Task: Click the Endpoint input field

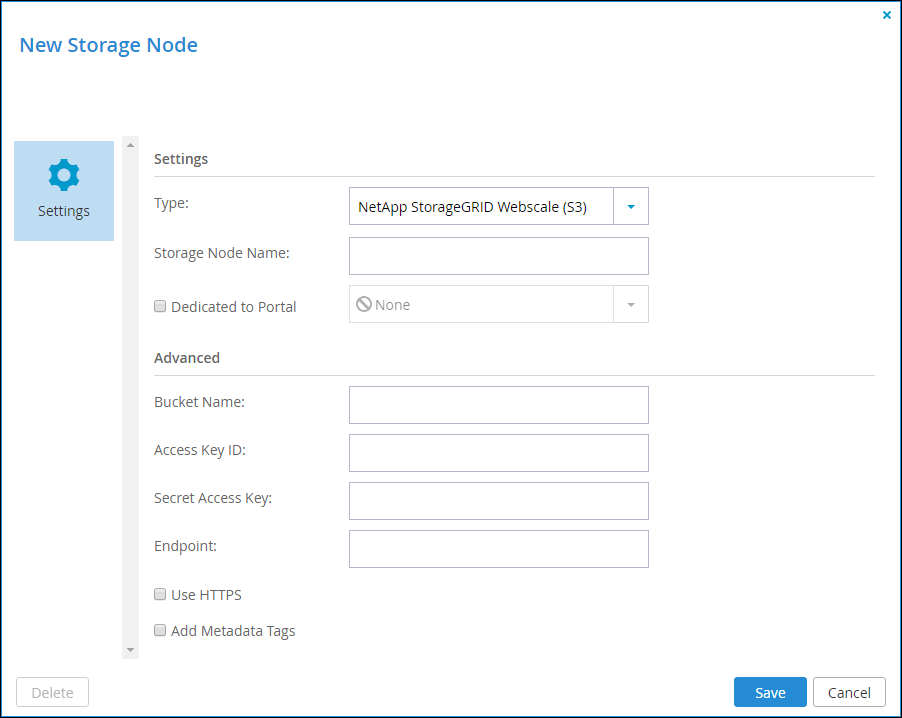Action: (499, 549)
